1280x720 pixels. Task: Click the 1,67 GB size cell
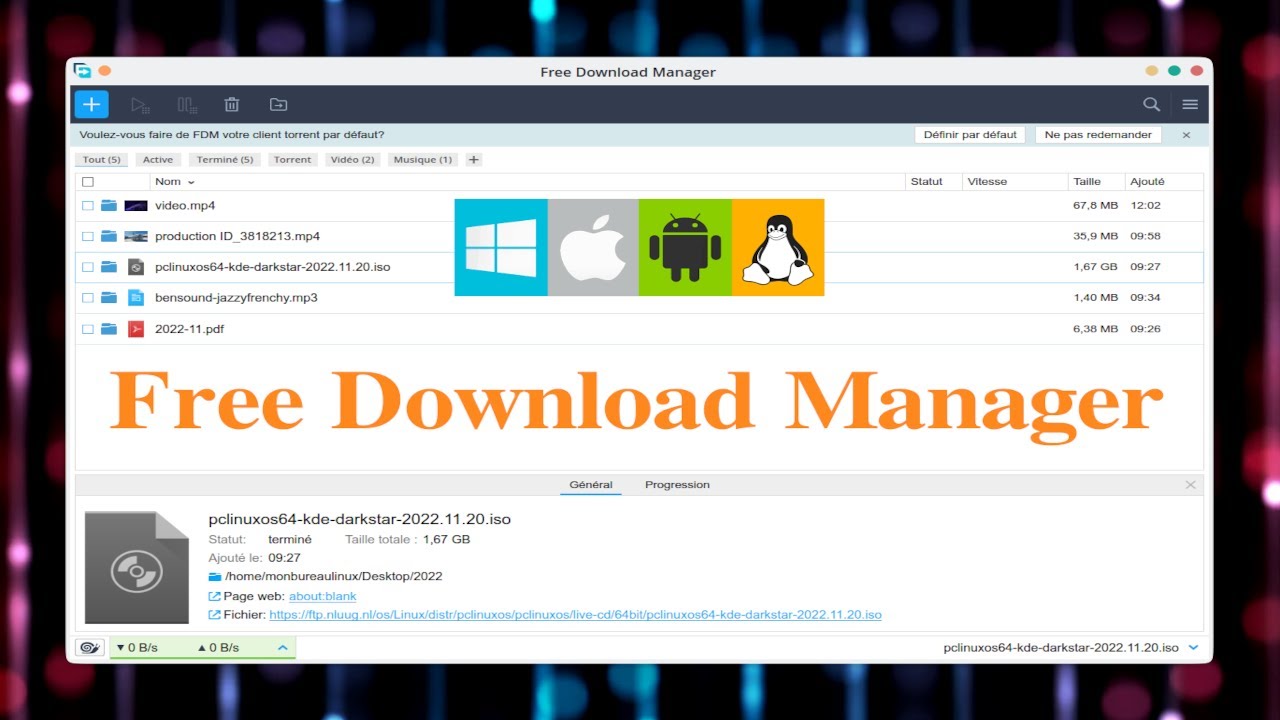(1095, 267)
